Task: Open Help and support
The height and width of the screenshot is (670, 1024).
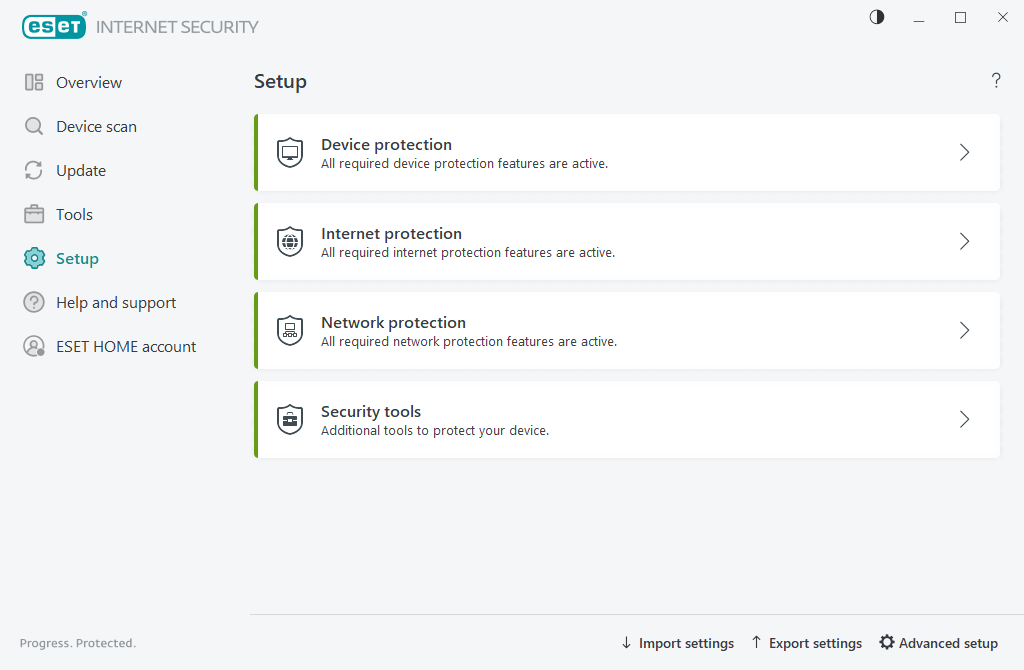Action: 116,303
